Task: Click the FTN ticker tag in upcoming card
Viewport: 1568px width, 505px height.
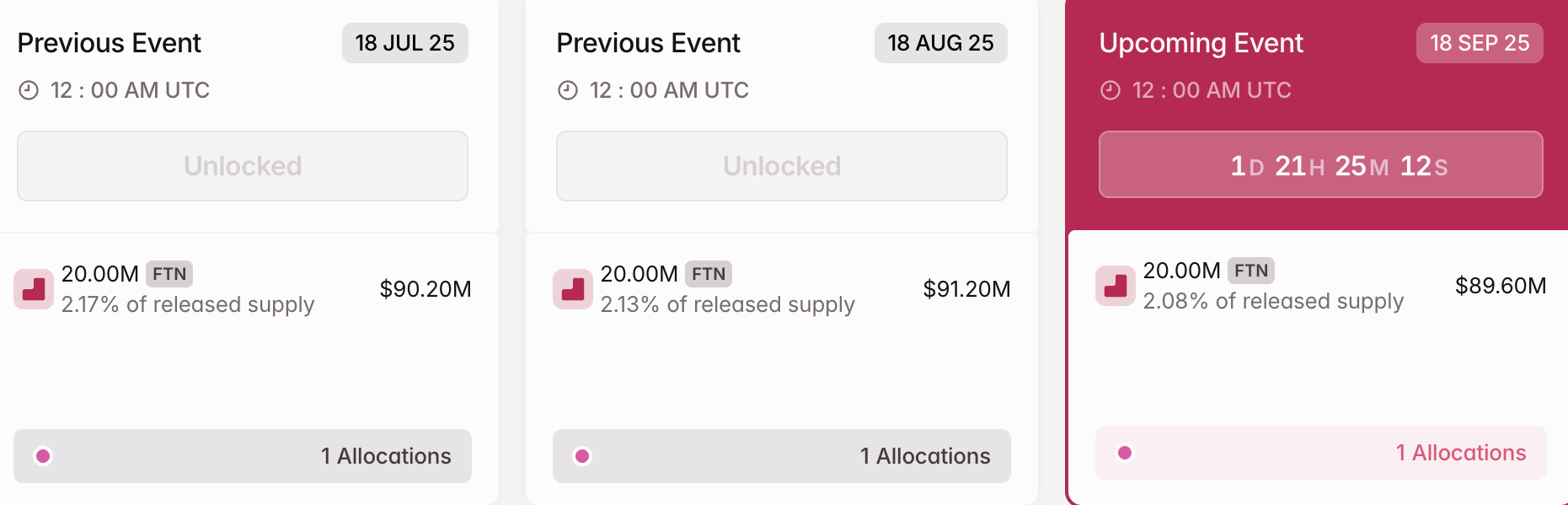Action: click(x=1251, y=271)
